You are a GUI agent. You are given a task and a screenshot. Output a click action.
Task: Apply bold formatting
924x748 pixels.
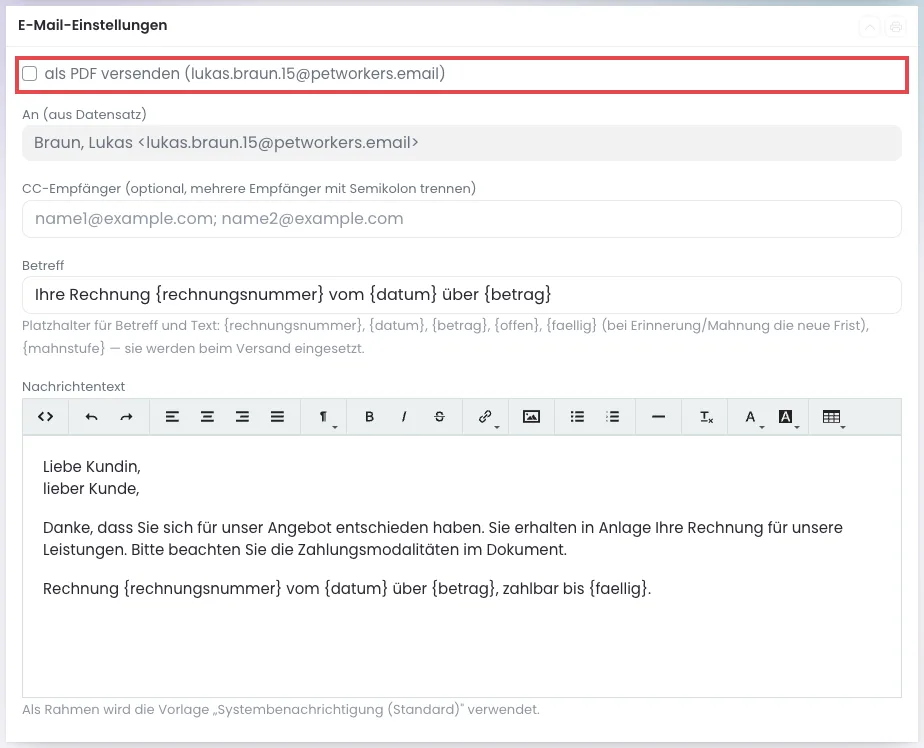(x=369, y=417)
